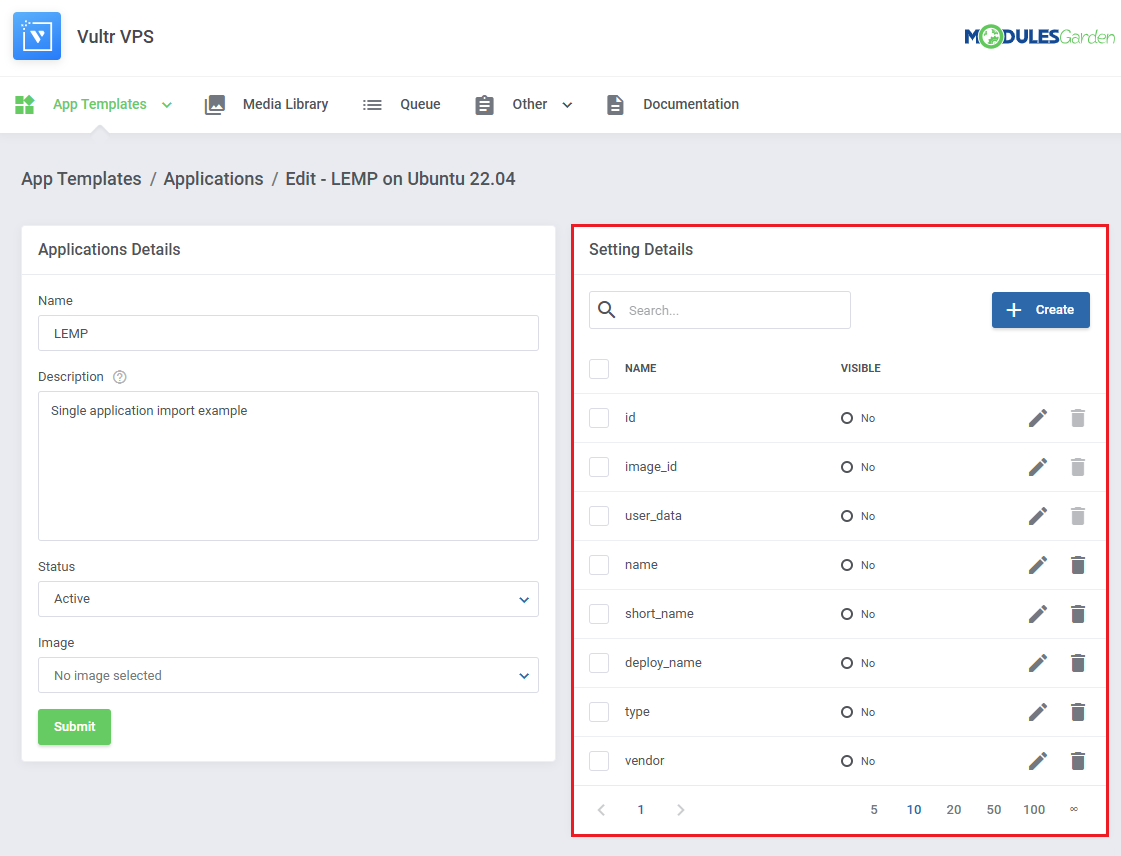
Task: Expand the Other menu chevron
Action: point(567,105)
